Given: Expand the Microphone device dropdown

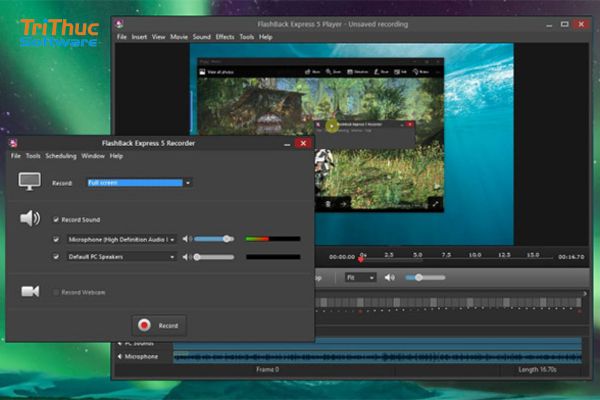Looking at the screenshot, I should click(172, 240).
